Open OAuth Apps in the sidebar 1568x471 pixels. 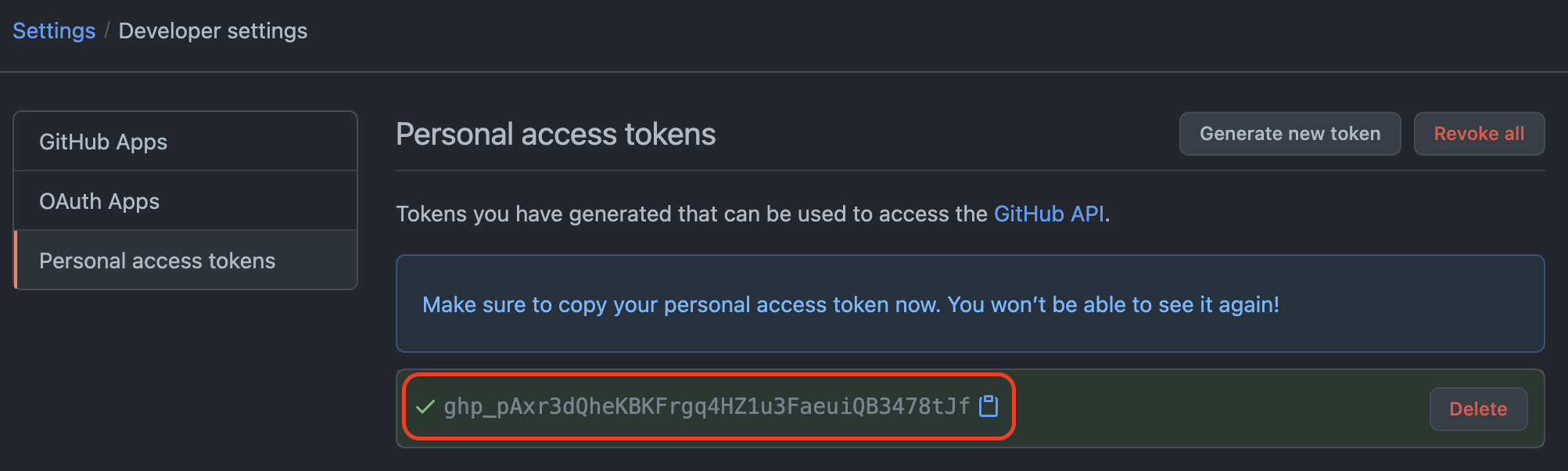pos(99,201)
